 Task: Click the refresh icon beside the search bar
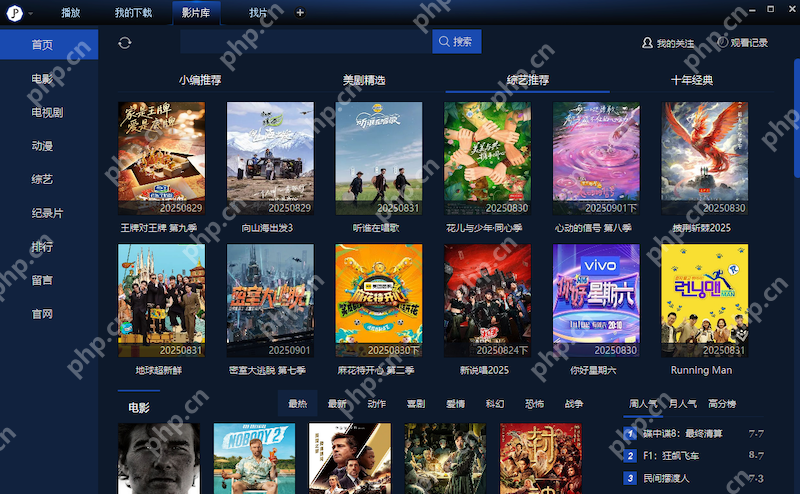click(125, 42)
